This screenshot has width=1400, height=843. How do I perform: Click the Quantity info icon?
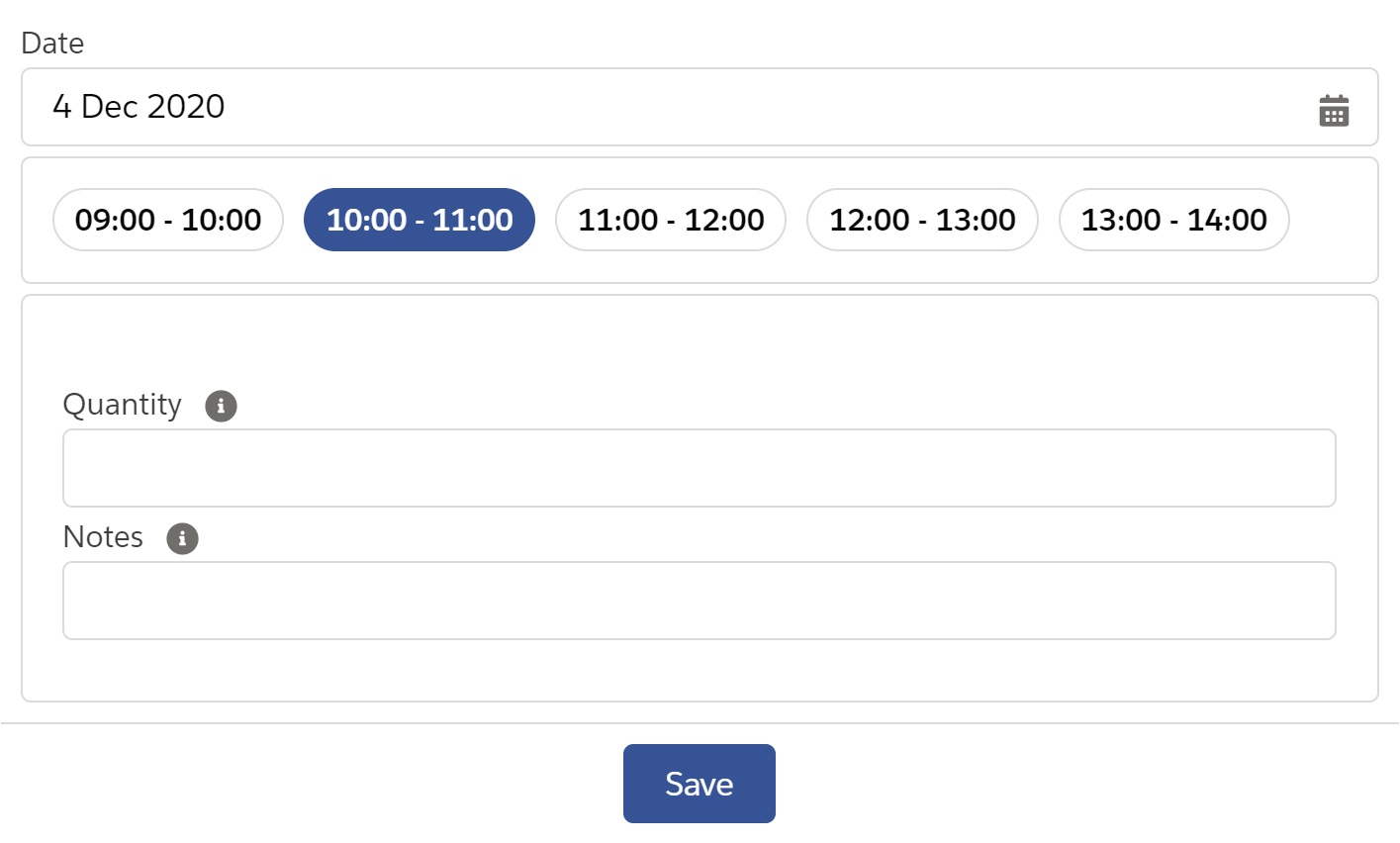tap(221, 406)
